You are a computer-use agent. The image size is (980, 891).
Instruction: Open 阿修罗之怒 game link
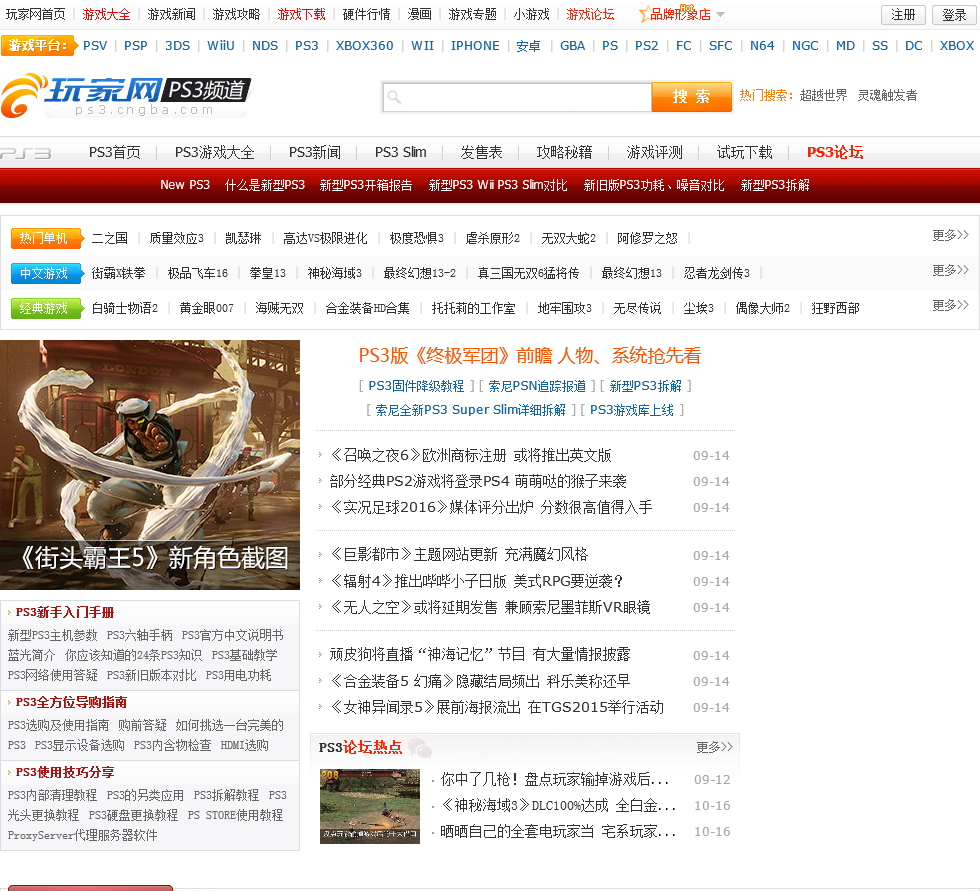pyautogui.click(x=647, y=238)
